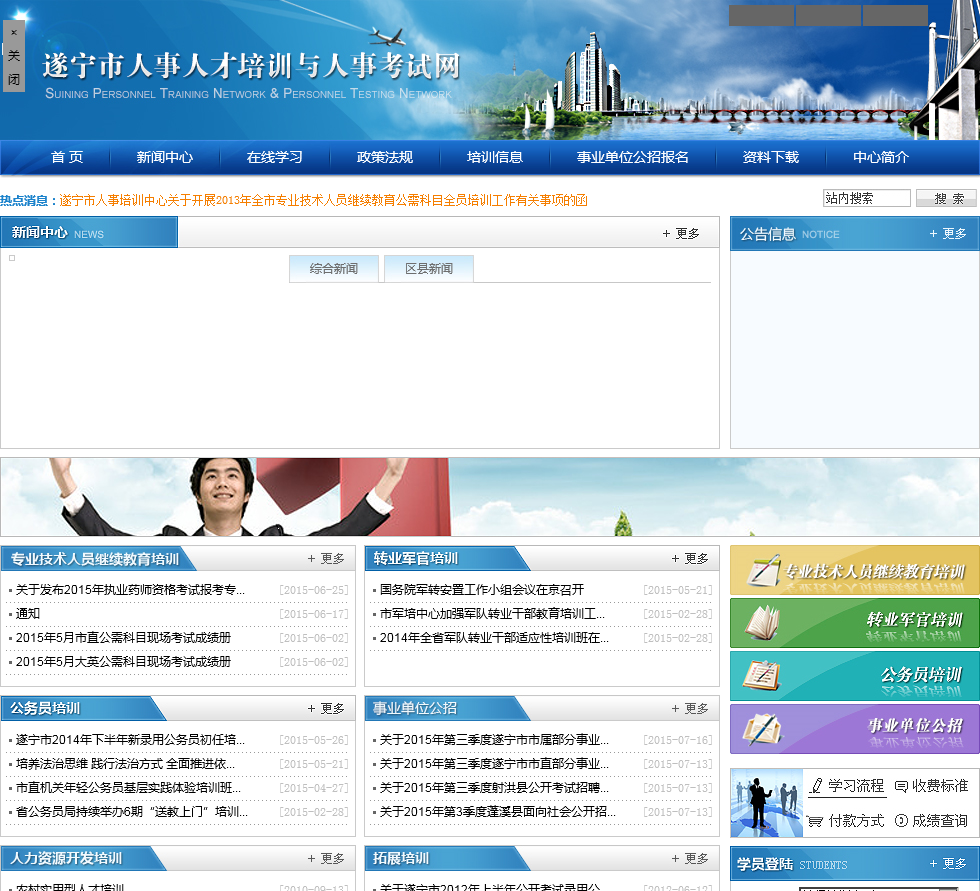Open 更多 for 事业单位公招 list

[690, 709]
